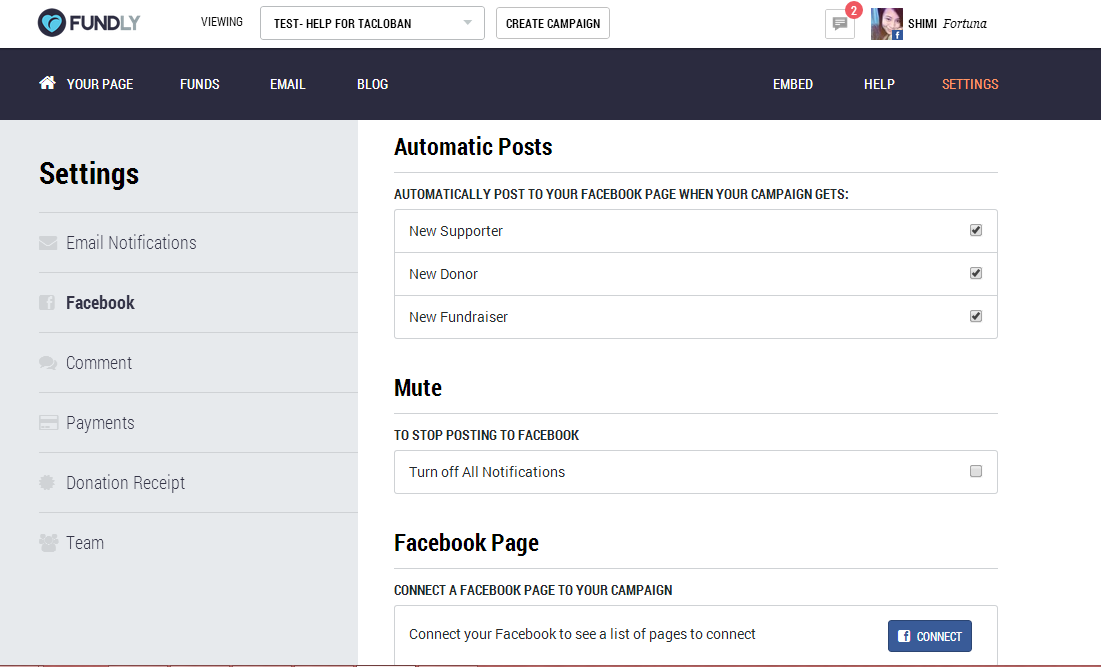
Task: Click the SHIMI Fortuna user name
Action: [x=947, y=24]
